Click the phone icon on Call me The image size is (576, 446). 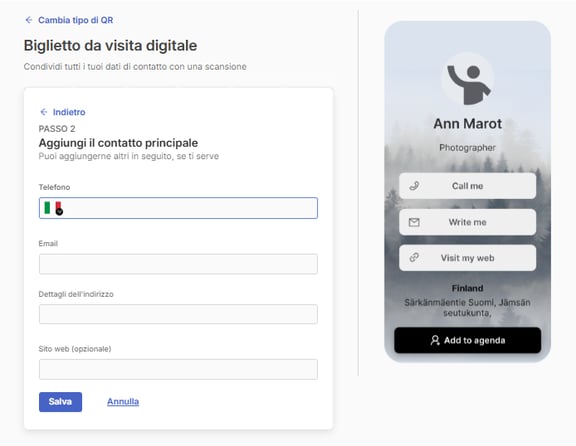(x=414, y=186)
